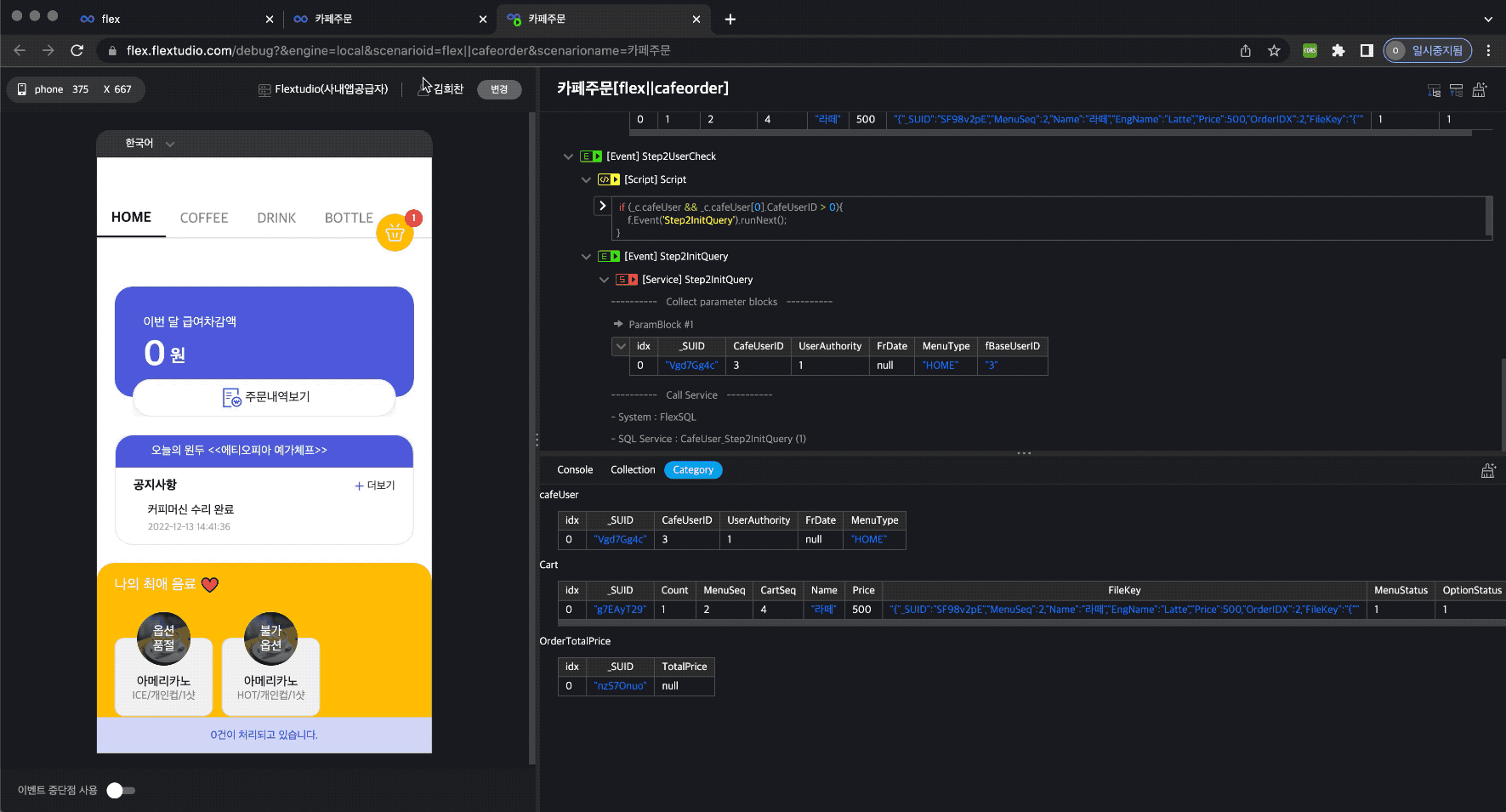The image size is (1506, 812).
Task: Click the user icon beside 김회찬
Action: tap(424, 89)
